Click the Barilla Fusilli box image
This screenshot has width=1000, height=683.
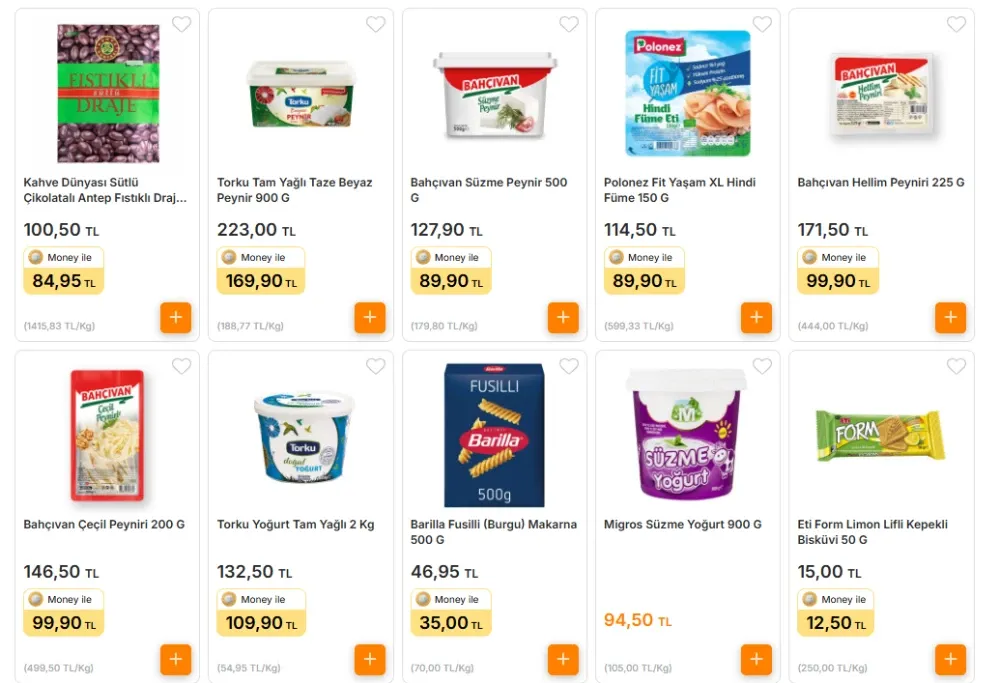494,436
